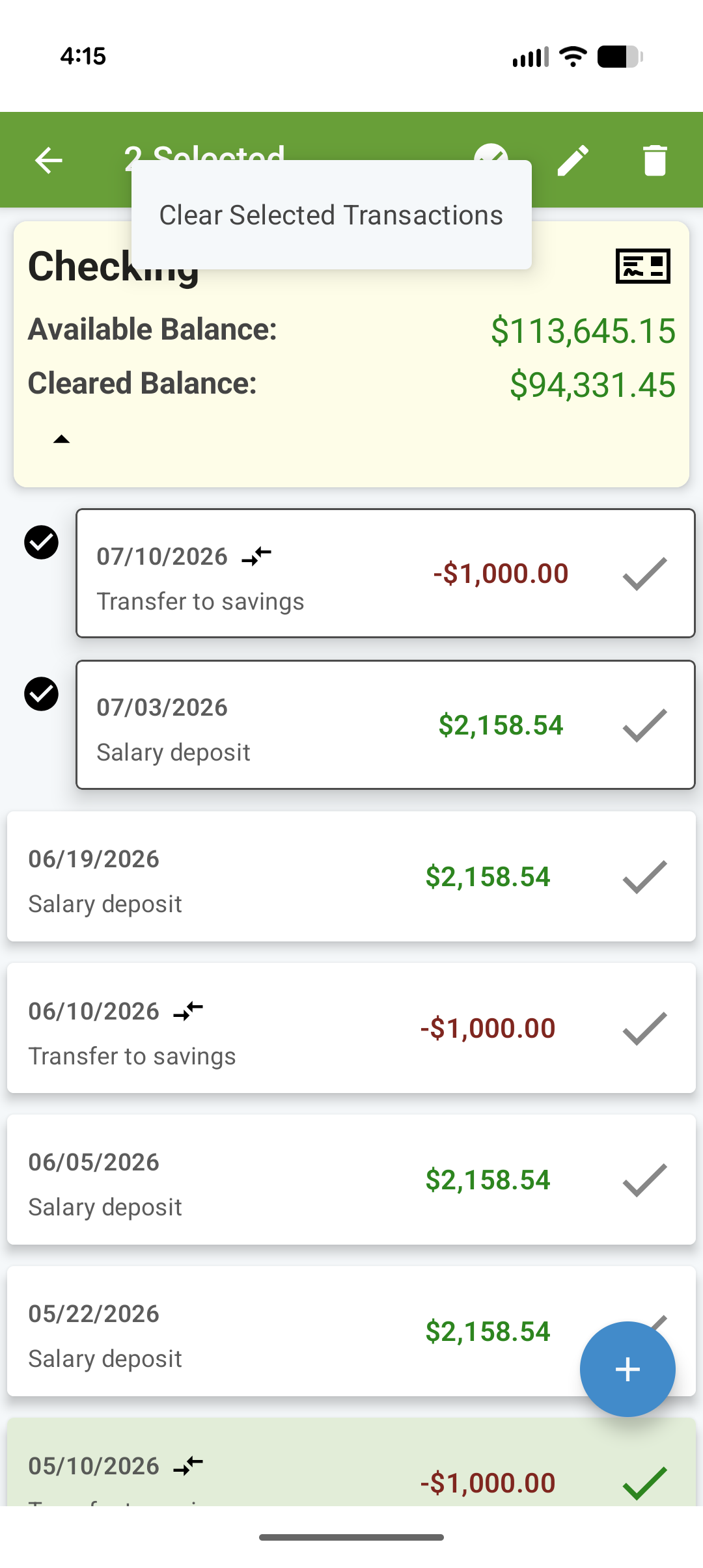Tap the -$1,000.00 amount on 07/10/2026
Screen dimensions: 703x1568
click(x=501, y=573)
